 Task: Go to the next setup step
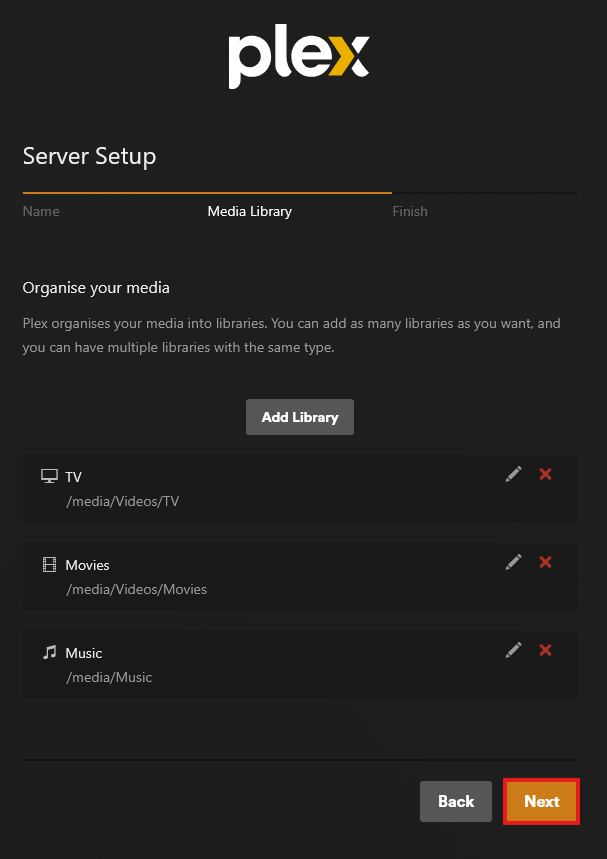pyautogui.click(x=541, y=801)
